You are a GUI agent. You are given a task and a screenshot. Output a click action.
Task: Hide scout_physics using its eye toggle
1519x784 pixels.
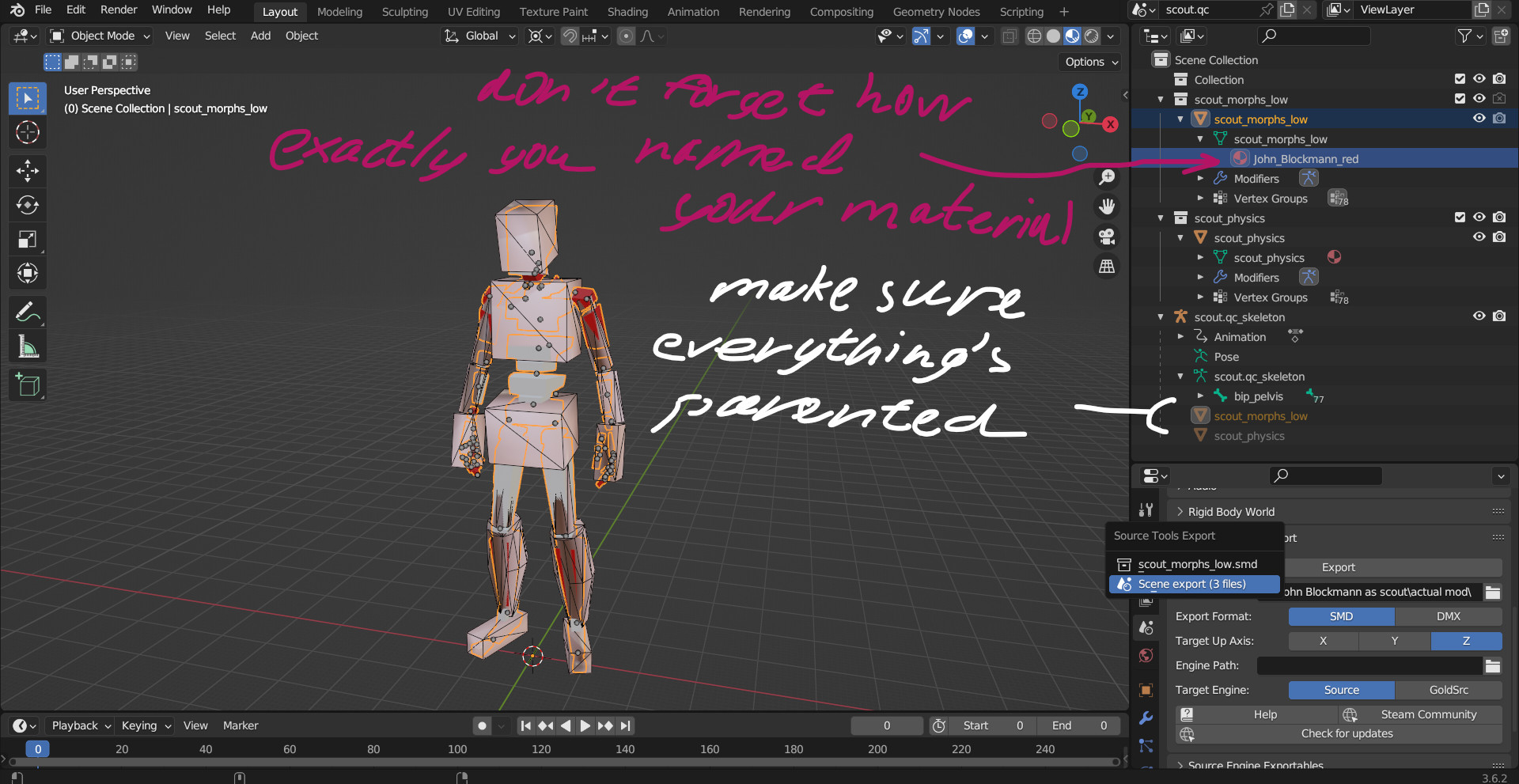click(1479, 217)
